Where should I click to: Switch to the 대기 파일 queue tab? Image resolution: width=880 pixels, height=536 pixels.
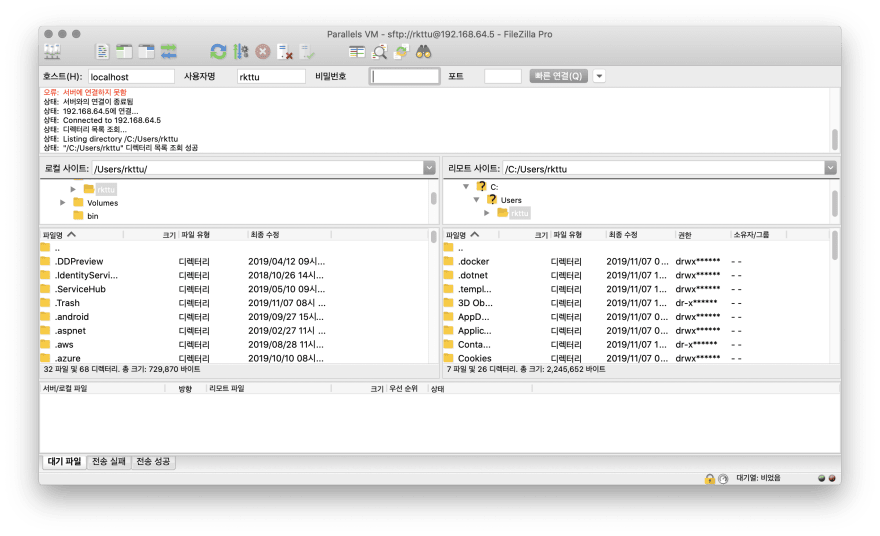point(65,461)
